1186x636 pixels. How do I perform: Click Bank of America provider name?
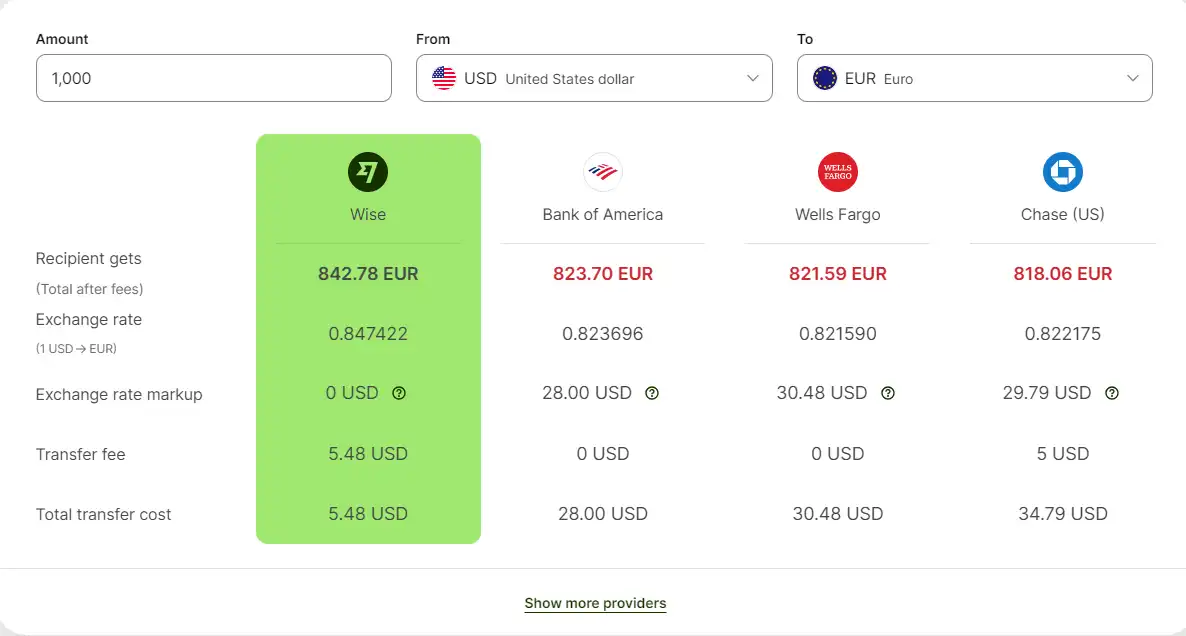[602, 214]
